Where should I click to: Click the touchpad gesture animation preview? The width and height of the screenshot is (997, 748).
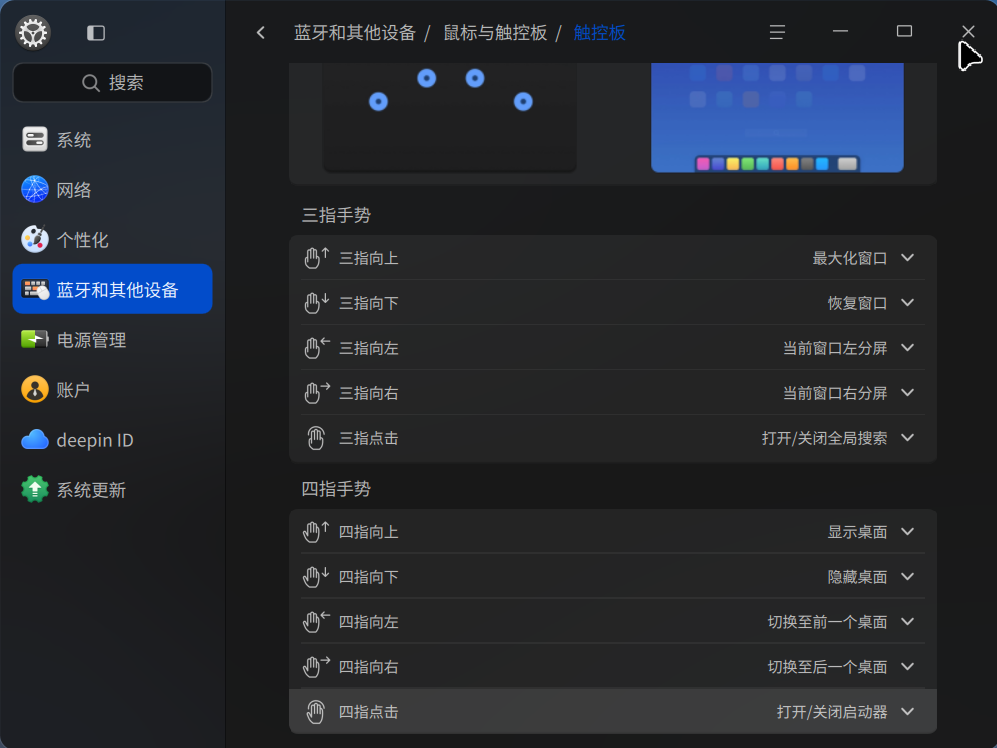pyautogui.click(x=450, y=118)
